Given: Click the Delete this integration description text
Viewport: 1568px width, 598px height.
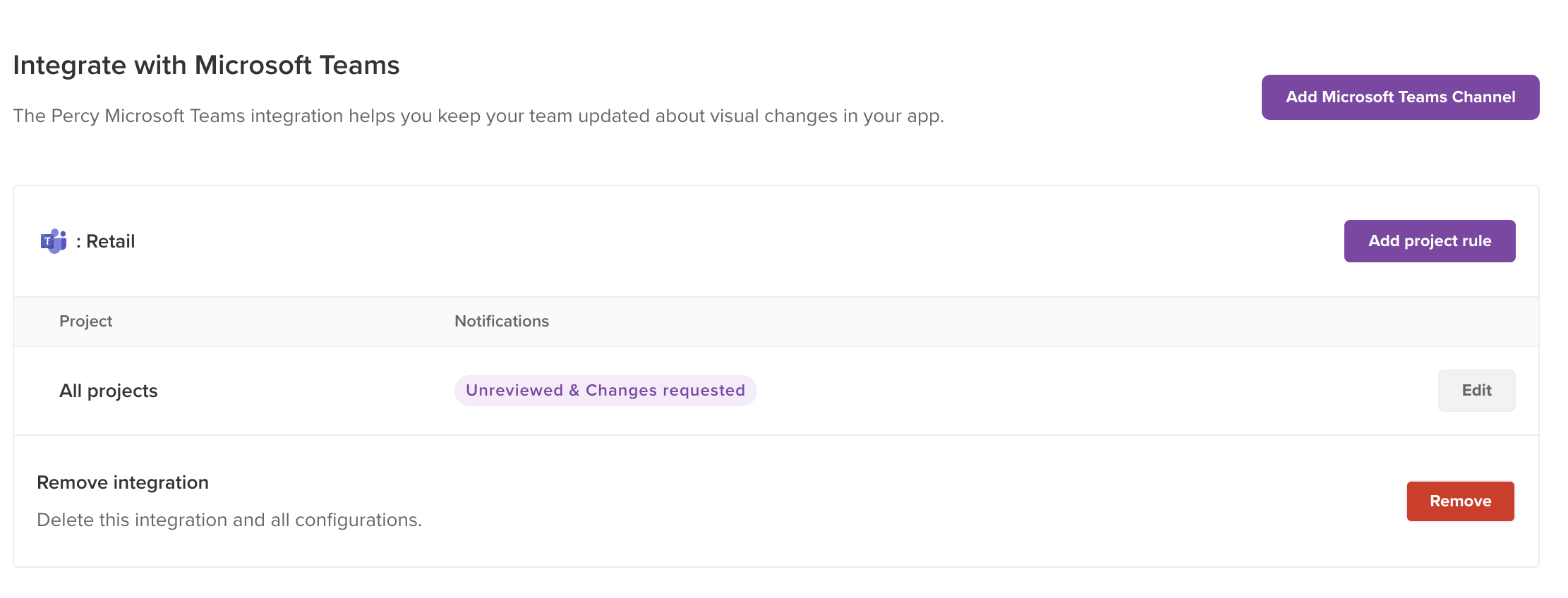Looking at the screenshot, I should [229, 520].
